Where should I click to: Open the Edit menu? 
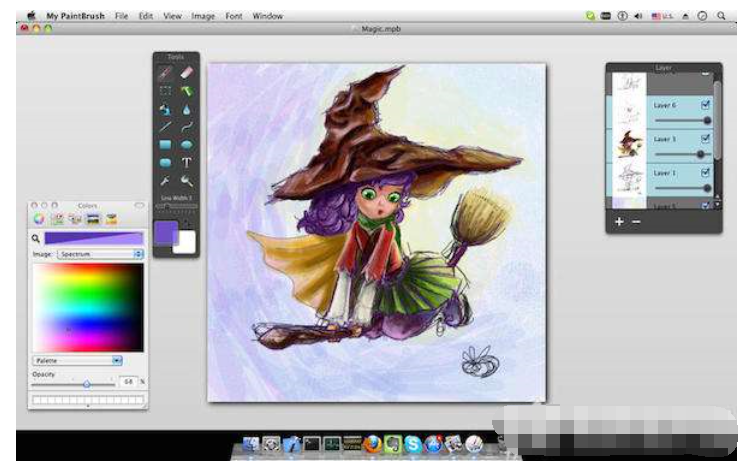146,16
